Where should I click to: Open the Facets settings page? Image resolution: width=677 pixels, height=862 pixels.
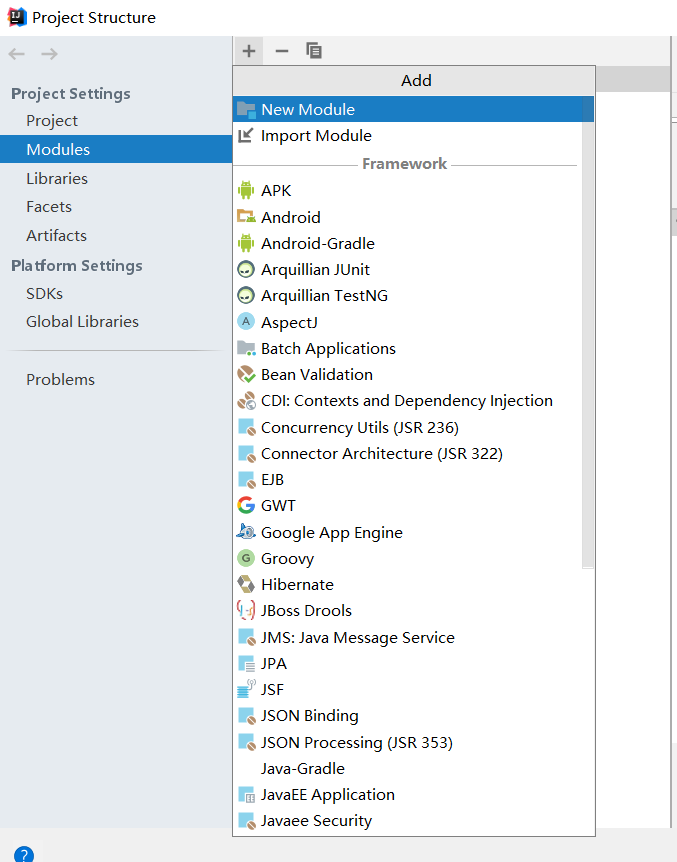[x=49, y=207]
